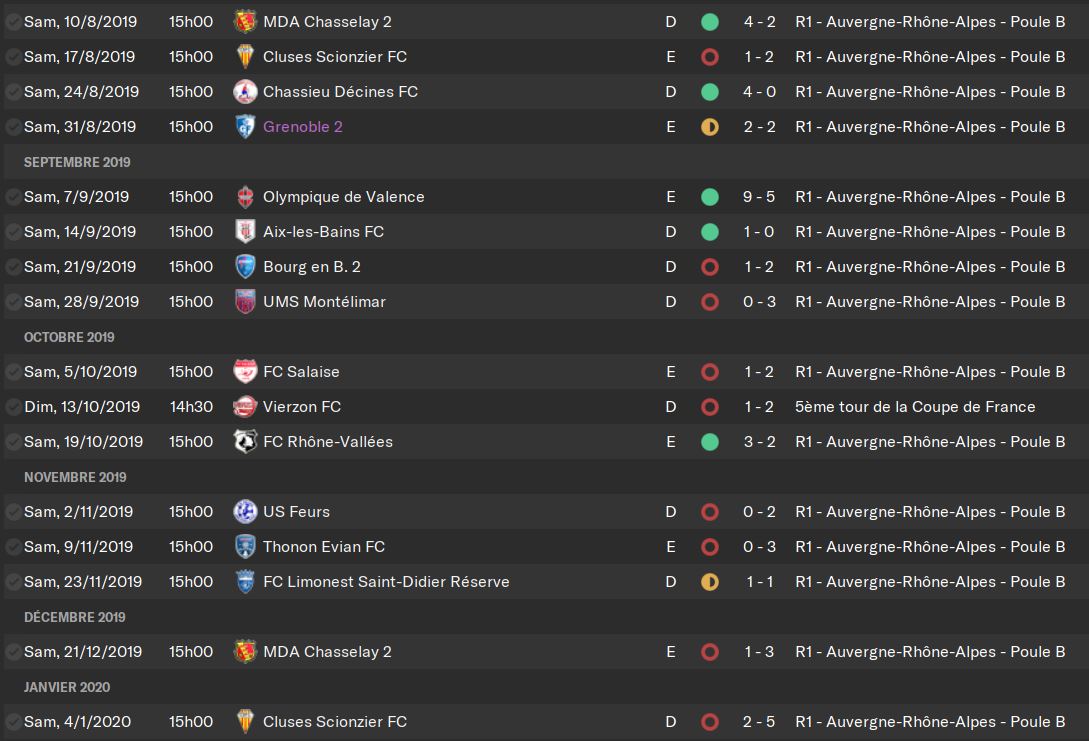Click the Olympique de Valence crest icon

(245, 197)
